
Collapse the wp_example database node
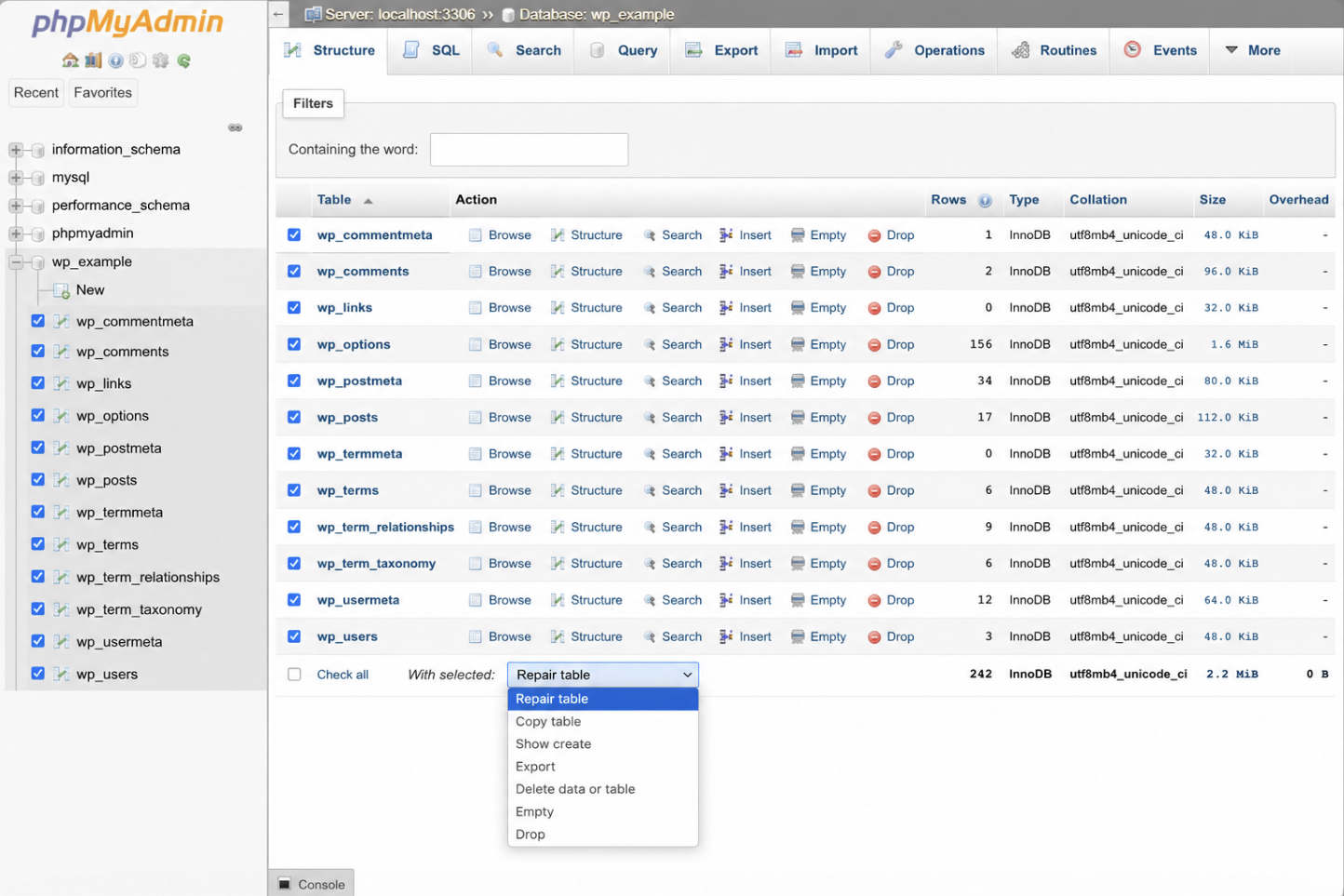pos(16,262)
